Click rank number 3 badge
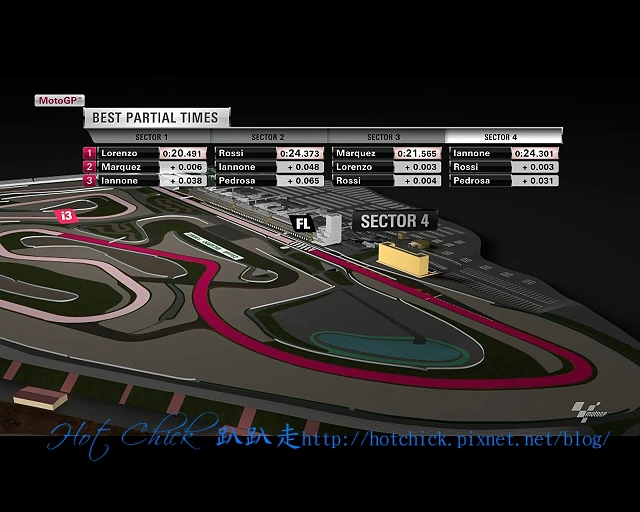This screenshot has height=512, width=640. click(x=89, y=180)
